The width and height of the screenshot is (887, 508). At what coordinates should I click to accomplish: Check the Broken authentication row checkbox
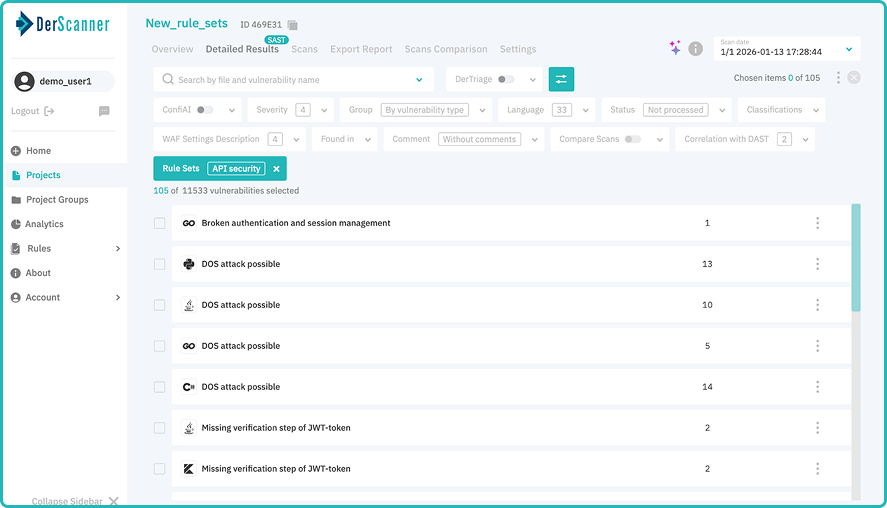point(160,223)
